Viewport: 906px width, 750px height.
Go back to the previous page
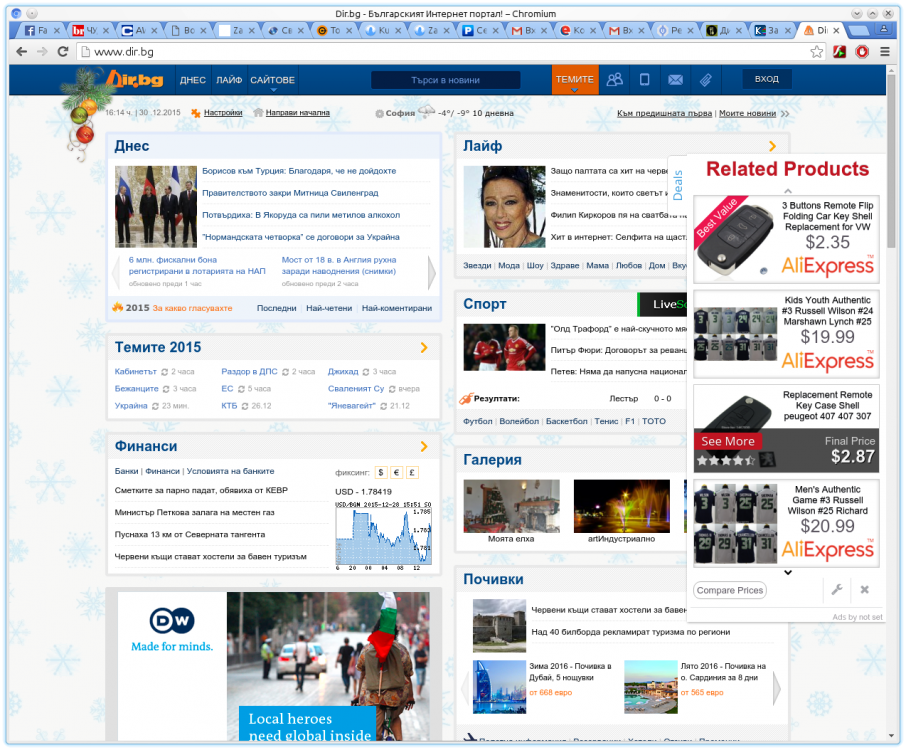point(21,52)
